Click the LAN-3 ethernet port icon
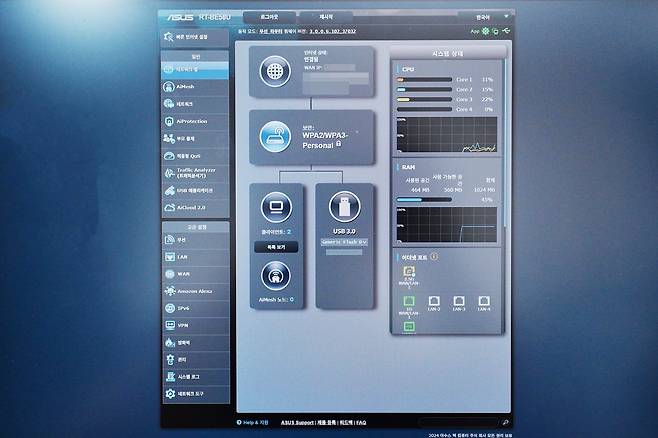The image size is (658, 438). click(459, 298)
